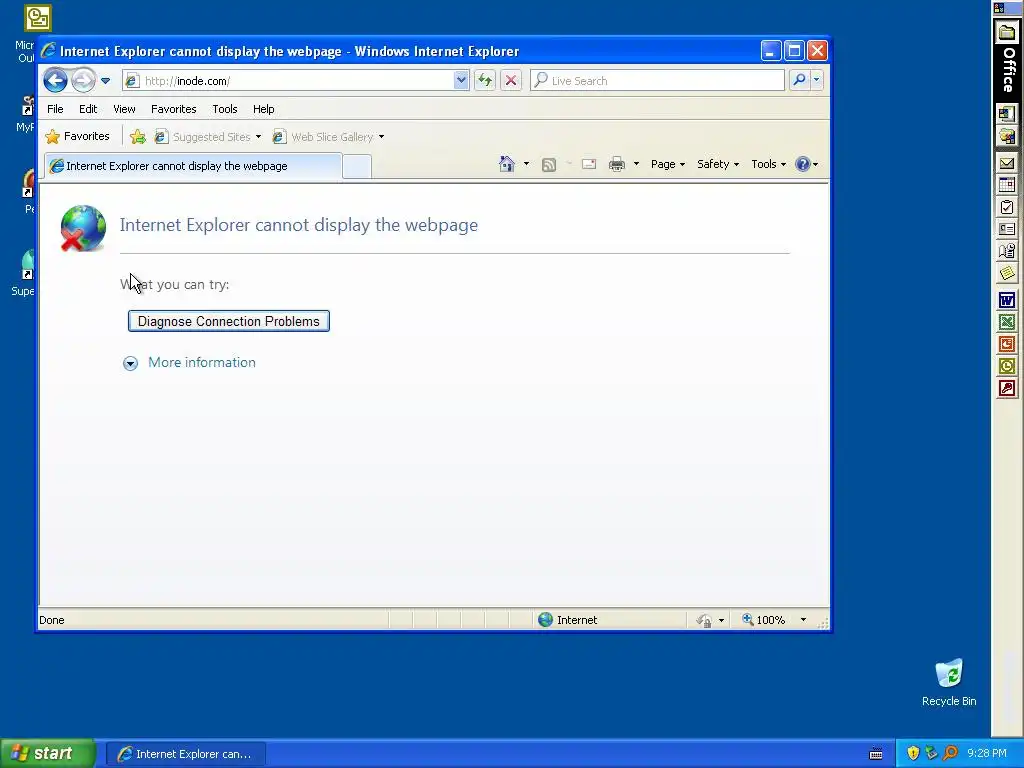Click New Contact card shortcut icon
Screen dimensions: 1024x768
click(1006, 229)
